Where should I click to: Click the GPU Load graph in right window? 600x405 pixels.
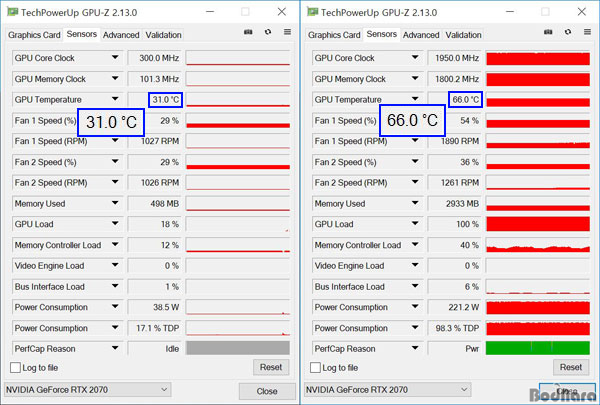[538, 224]
